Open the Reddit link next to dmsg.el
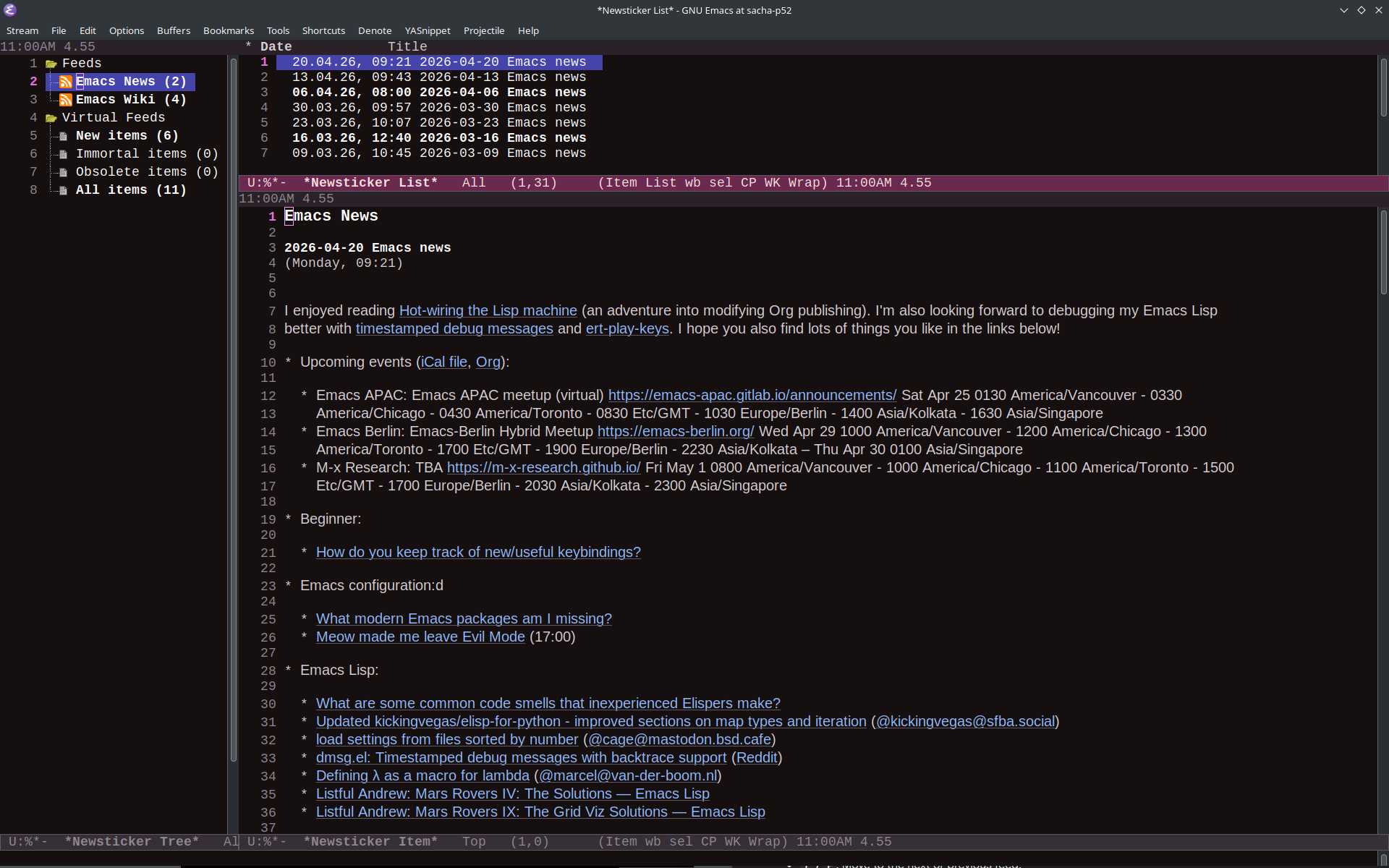This screenshot has width=1389, height=868. (x=757, y=758)
